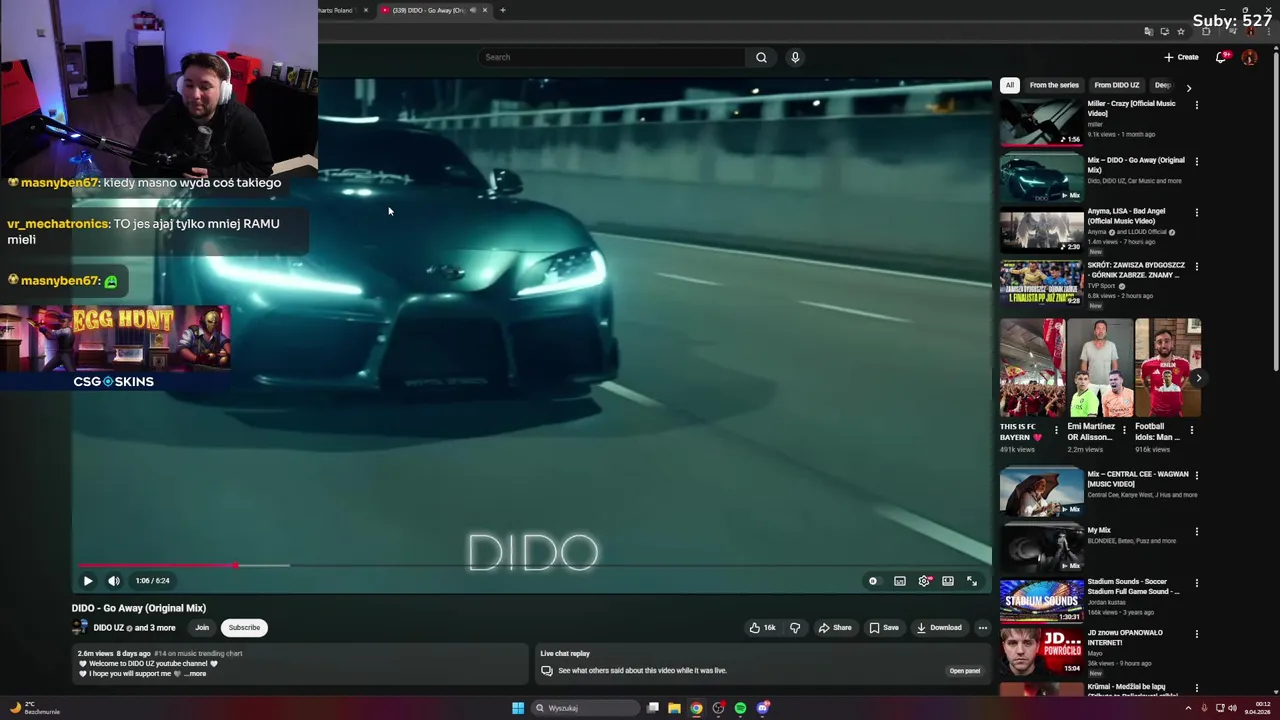Close the DIDO - Go Away browser tab
Viewport: 1280px width, 720px height.
pos(485,10)
